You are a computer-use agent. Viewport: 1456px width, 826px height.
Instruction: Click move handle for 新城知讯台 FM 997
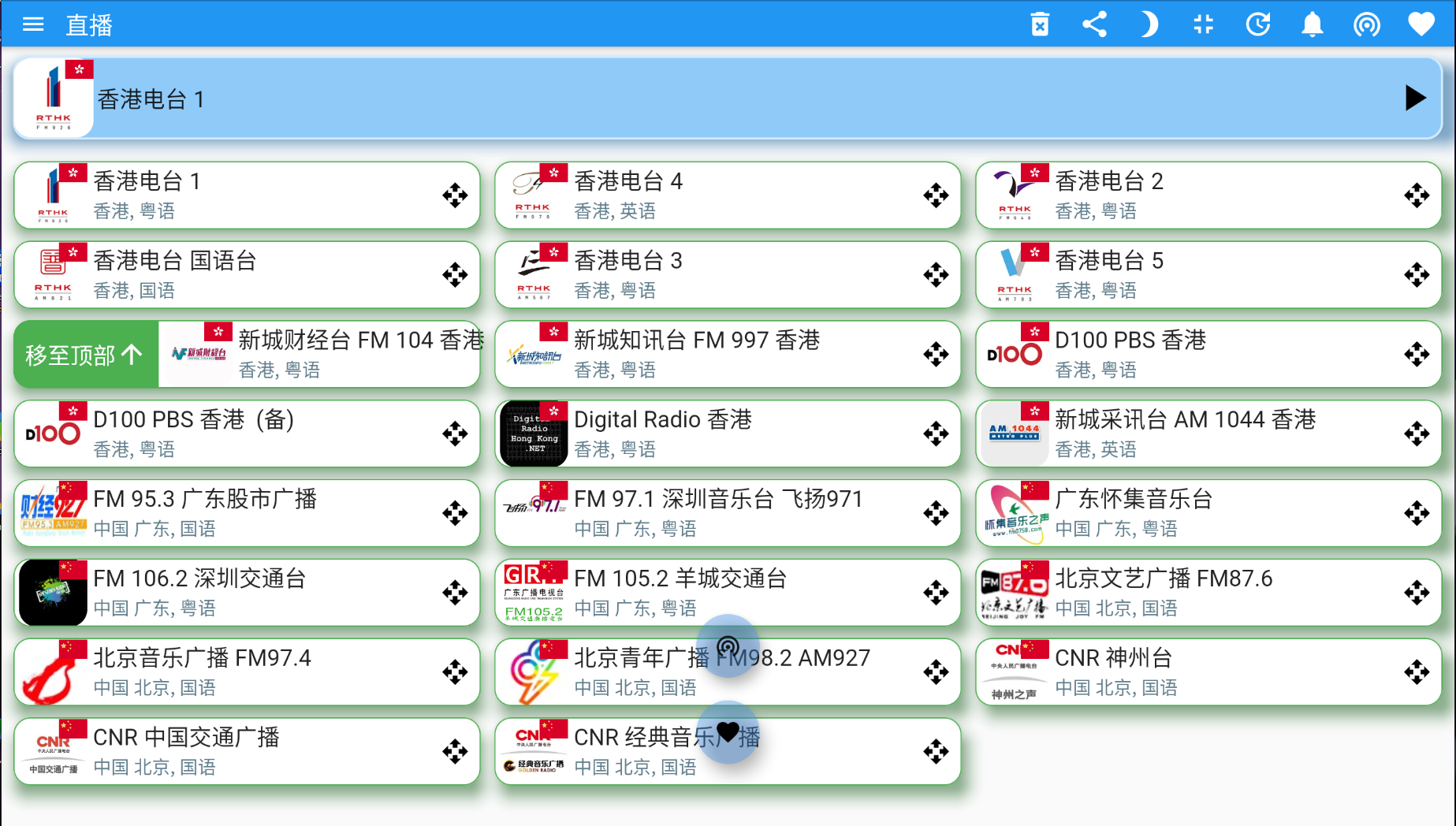coord(936,355)
